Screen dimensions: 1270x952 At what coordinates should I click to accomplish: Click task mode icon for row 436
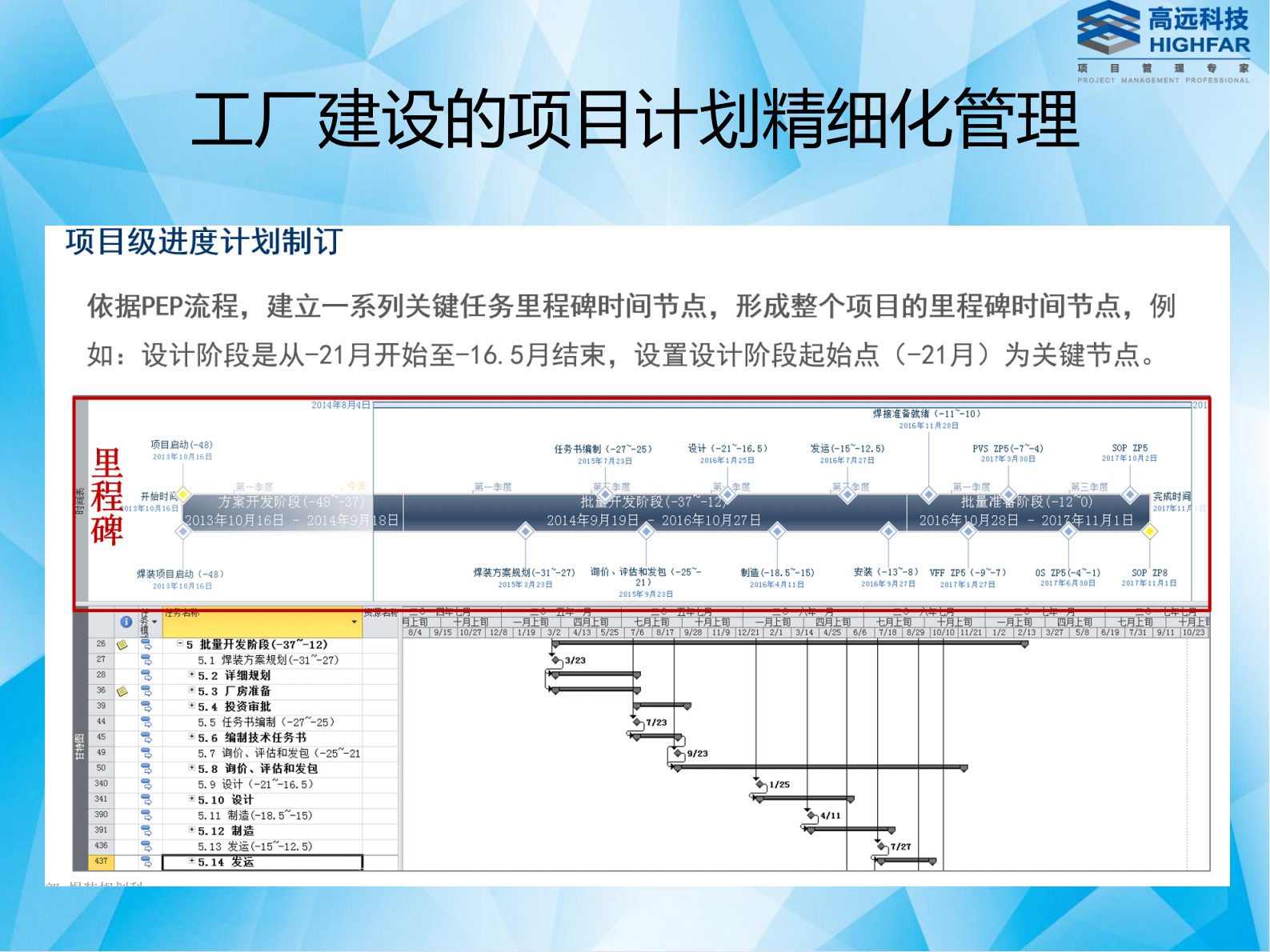146,846
